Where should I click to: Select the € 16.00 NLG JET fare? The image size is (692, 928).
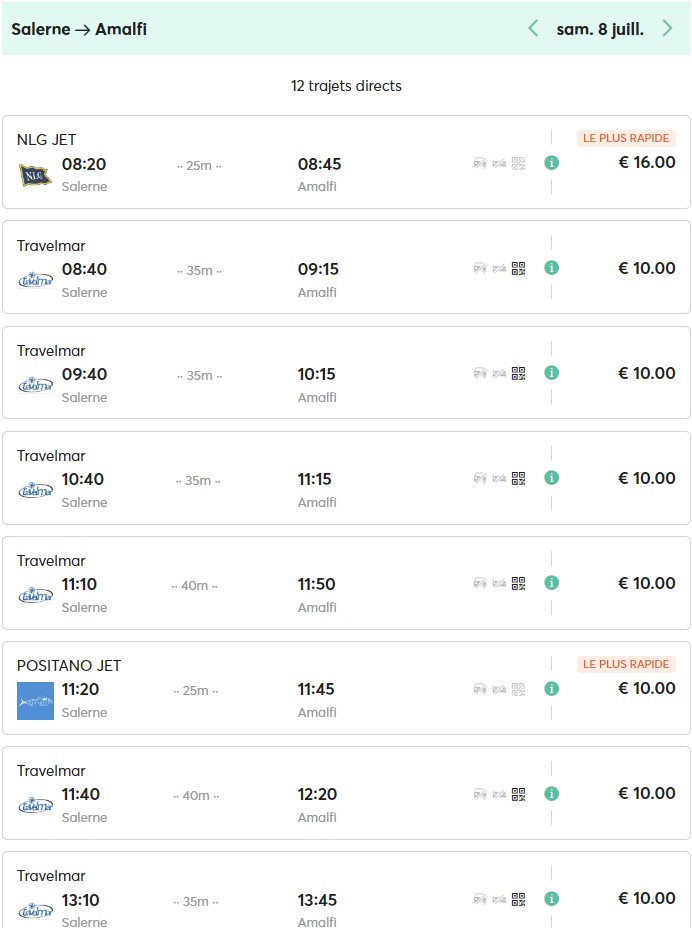click(x=646, y=162)
